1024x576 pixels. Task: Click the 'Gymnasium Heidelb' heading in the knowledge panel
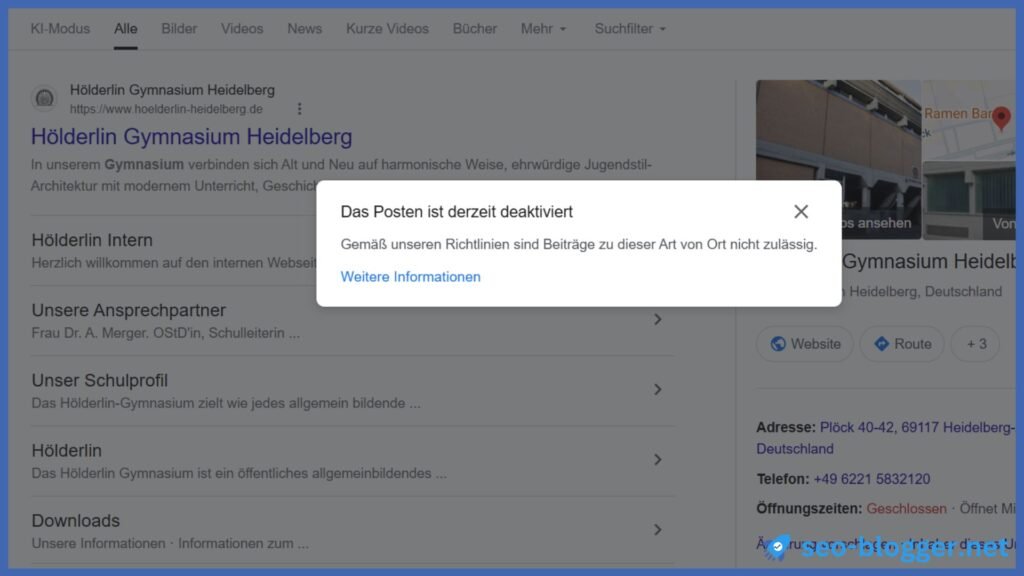click(928, 262)
